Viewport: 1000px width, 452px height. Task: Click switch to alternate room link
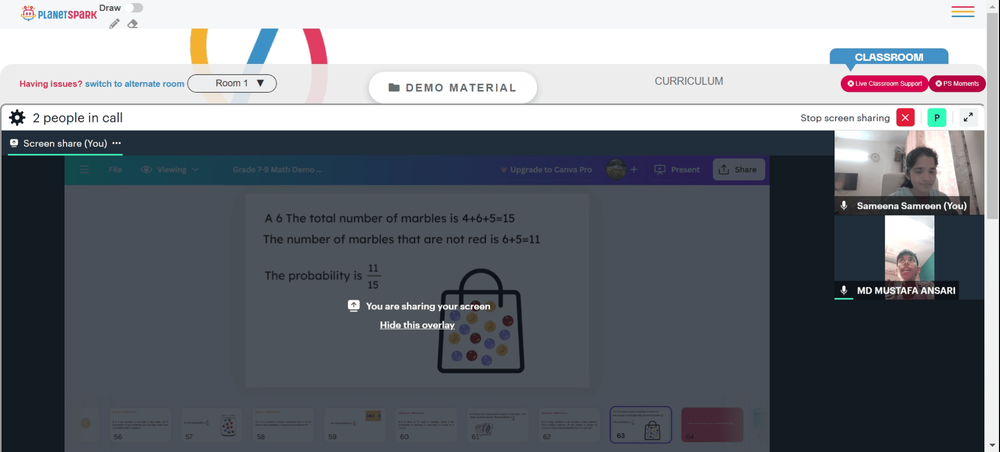(135, 84)
